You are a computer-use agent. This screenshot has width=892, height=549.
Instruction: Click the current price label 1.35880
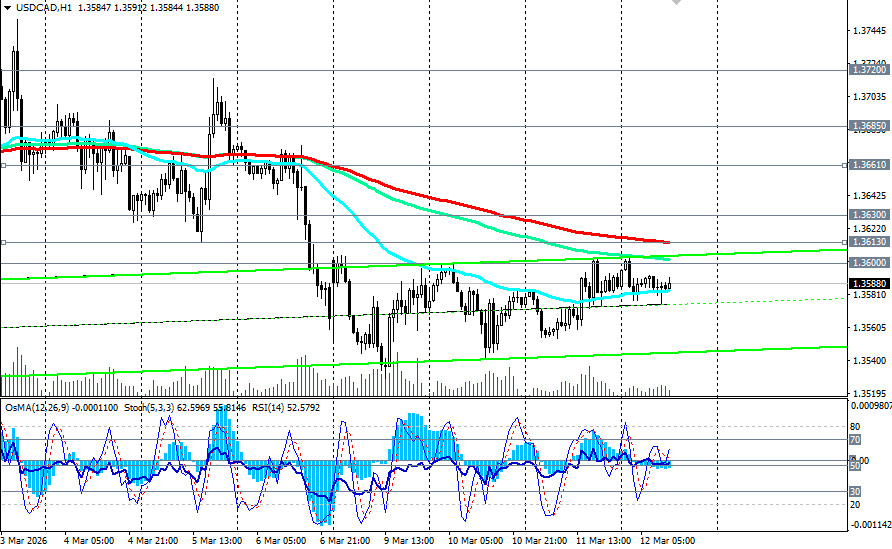point(869,283)
